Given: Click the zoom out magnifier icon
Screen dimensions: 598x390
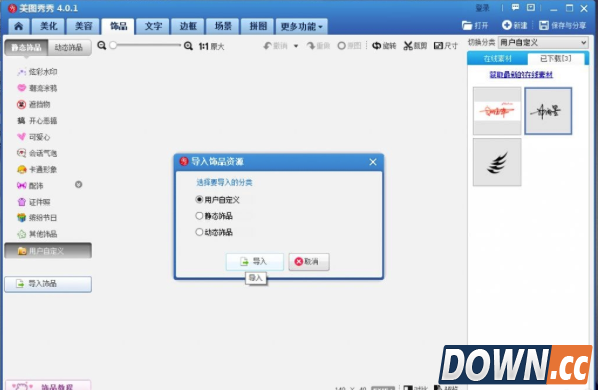Looking at the screenshot, I should click(101, 45).
